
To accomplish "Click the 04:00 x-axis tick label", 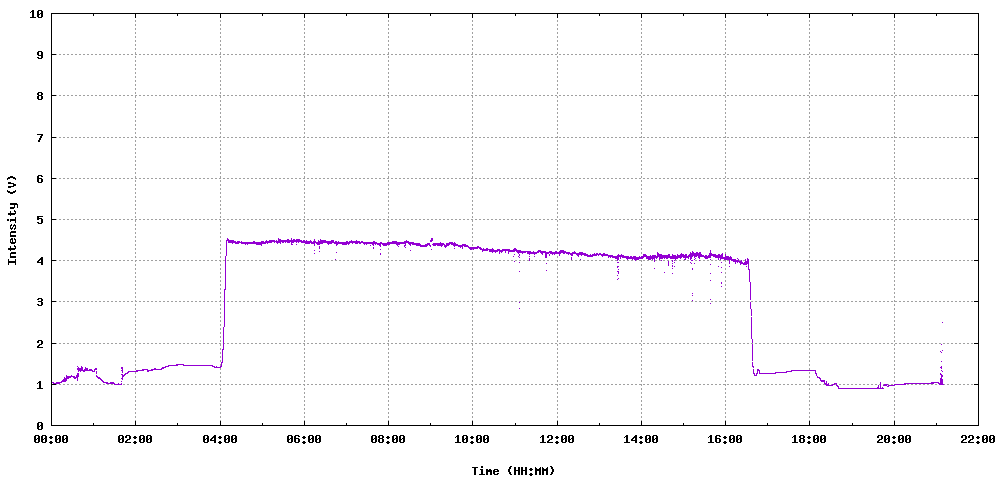I will click(220, 439).
